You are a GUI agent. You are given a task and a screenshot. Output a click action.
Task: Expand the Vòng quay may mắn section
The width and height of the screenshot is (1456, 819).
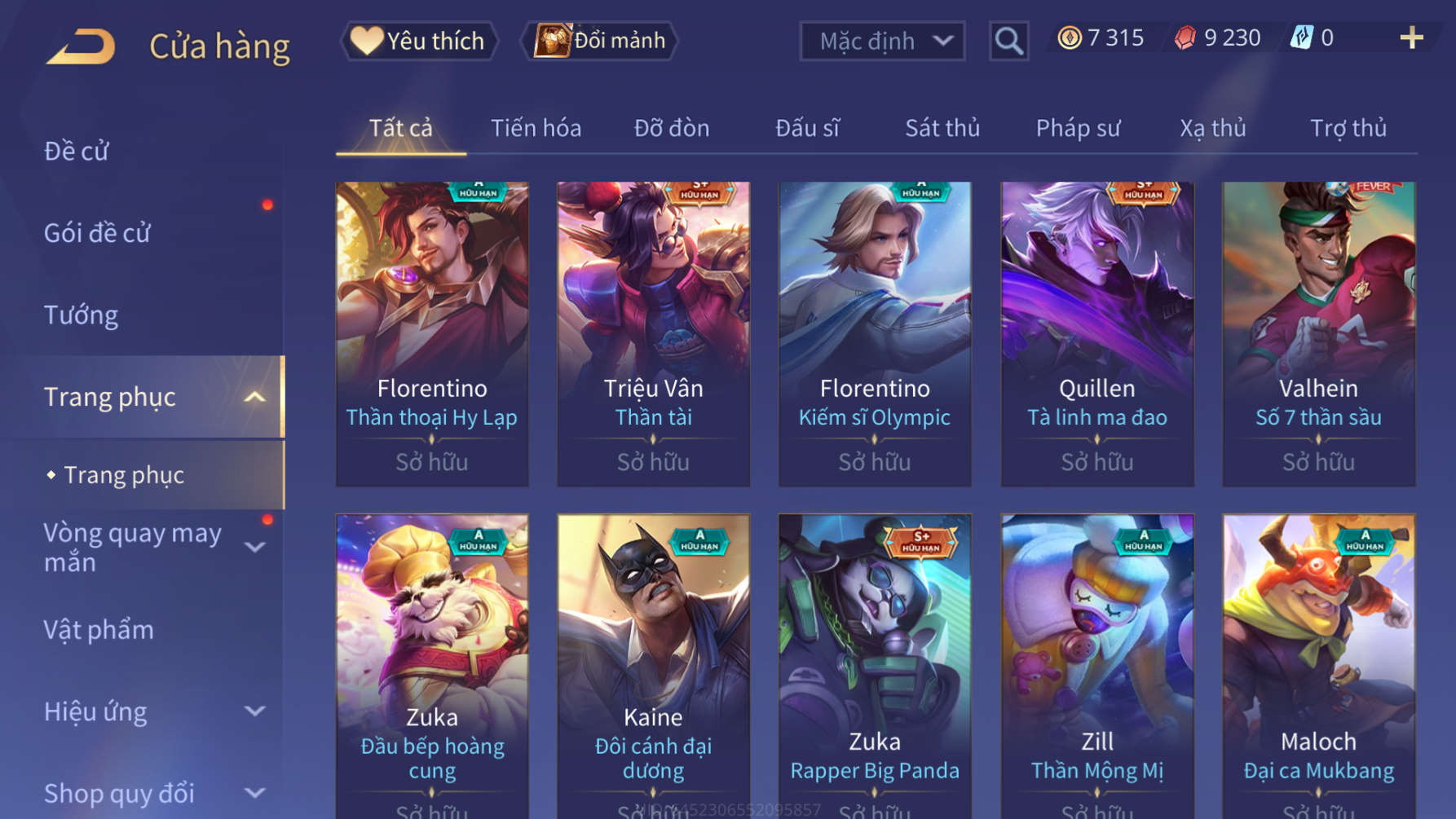click(254, 548)
